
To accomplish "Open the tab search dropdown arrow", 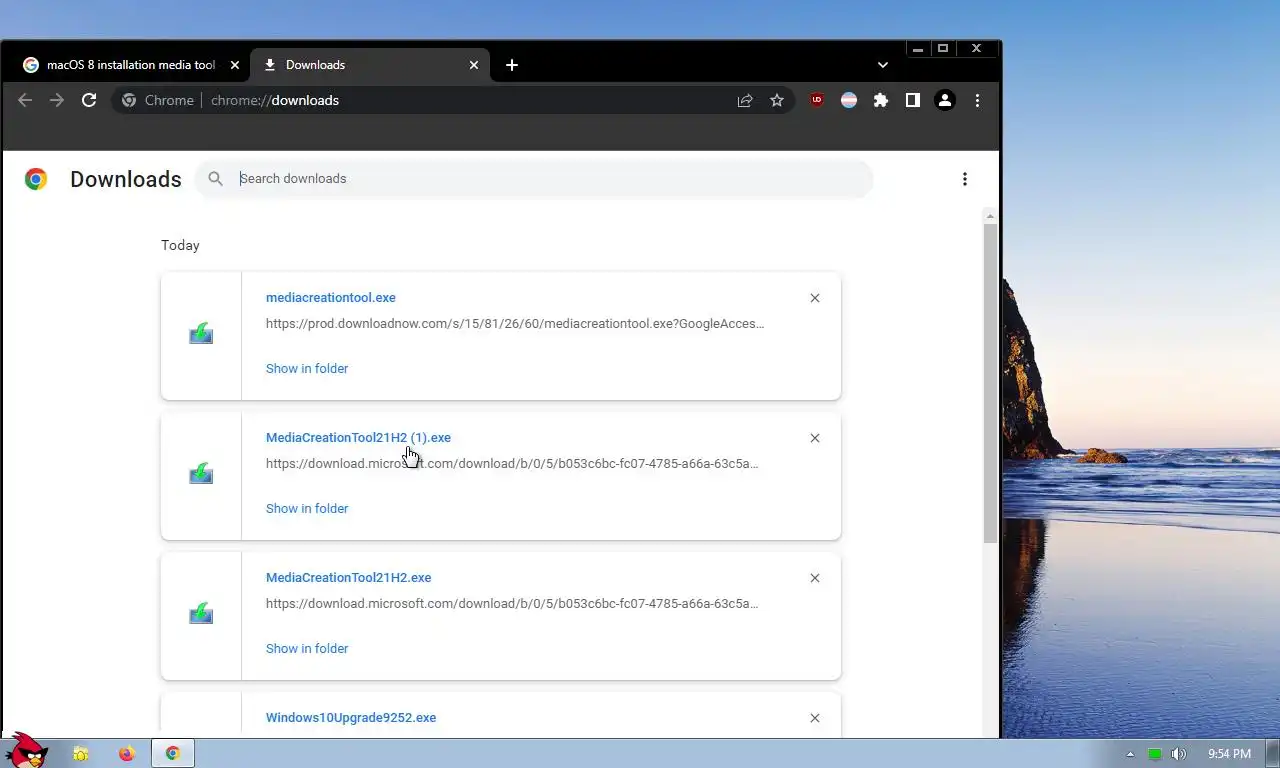I will tap(883, 65).
